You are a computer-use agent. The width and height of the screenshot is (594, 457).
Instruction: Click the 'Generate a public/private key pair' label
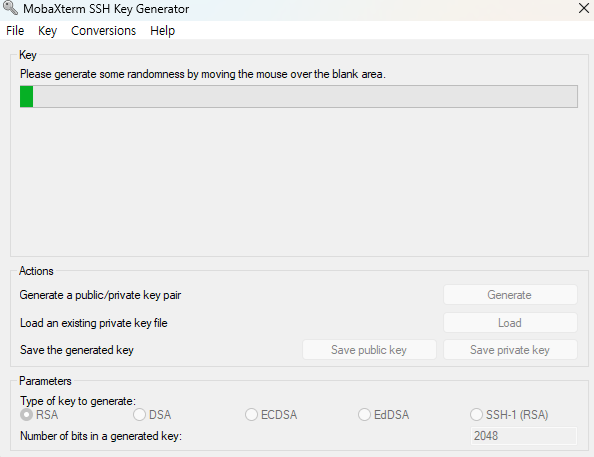[100, 295]
